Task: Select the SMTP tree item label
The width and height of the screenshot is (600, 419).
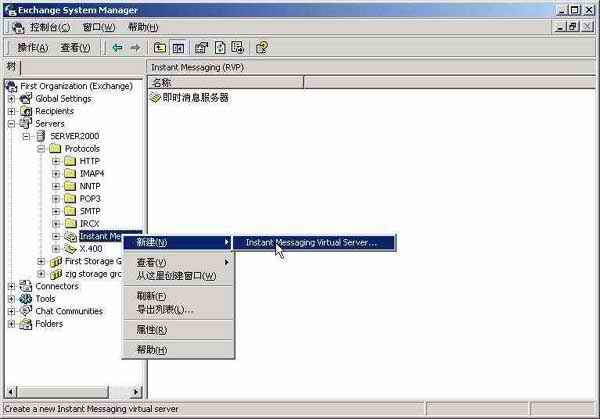Action: pyautogui.click(x=90, y=211)
